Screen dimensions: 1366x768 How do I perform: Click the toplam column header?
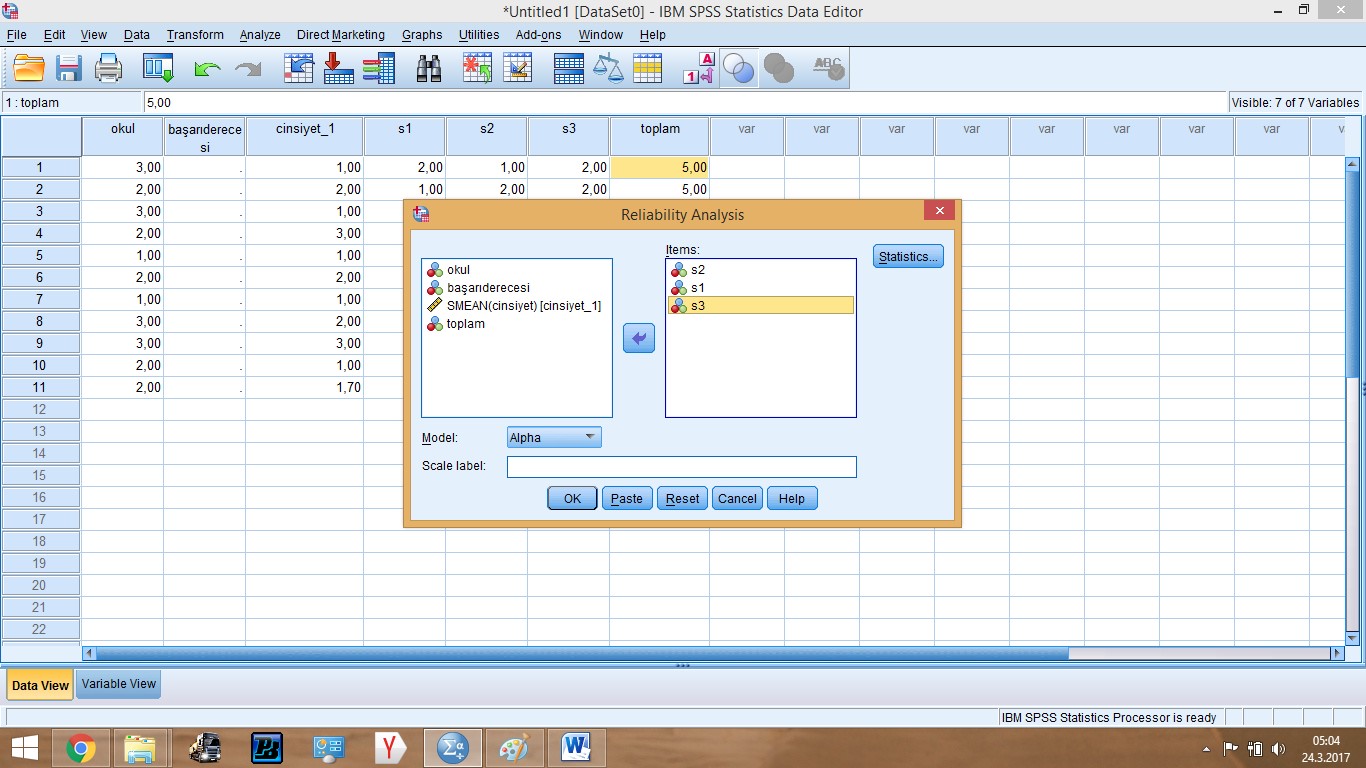pos(660,137)
